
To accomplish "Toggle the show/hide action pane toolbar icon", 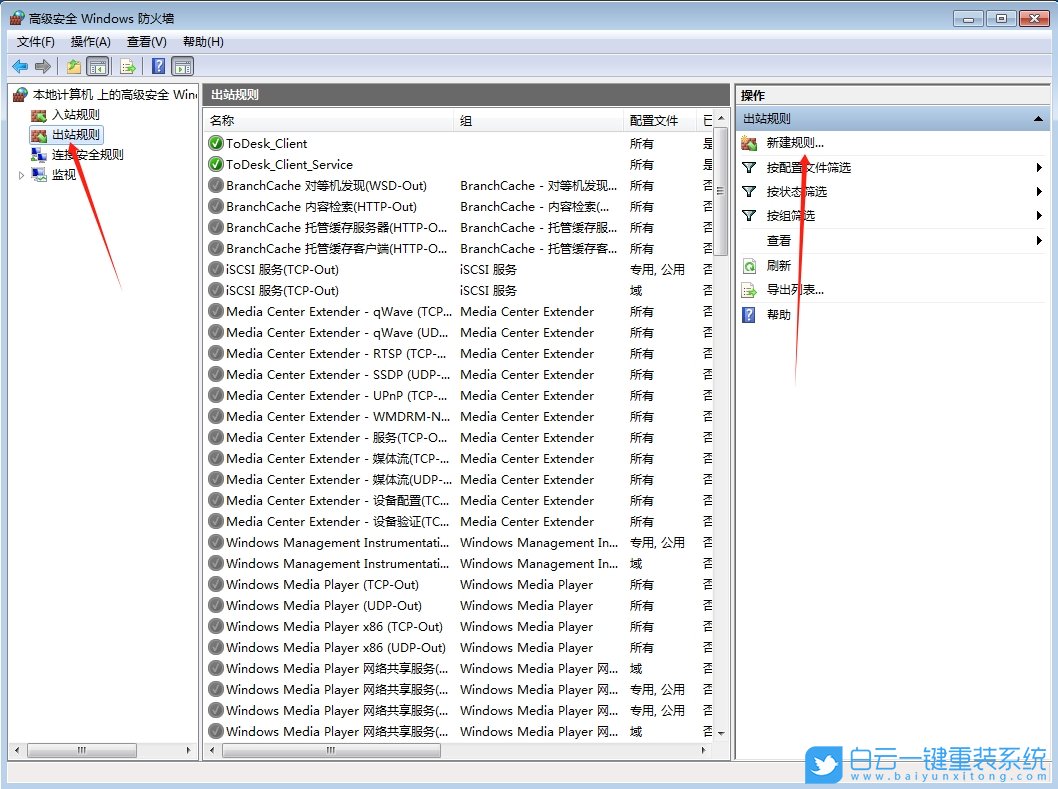I will [x=182, y=65].
